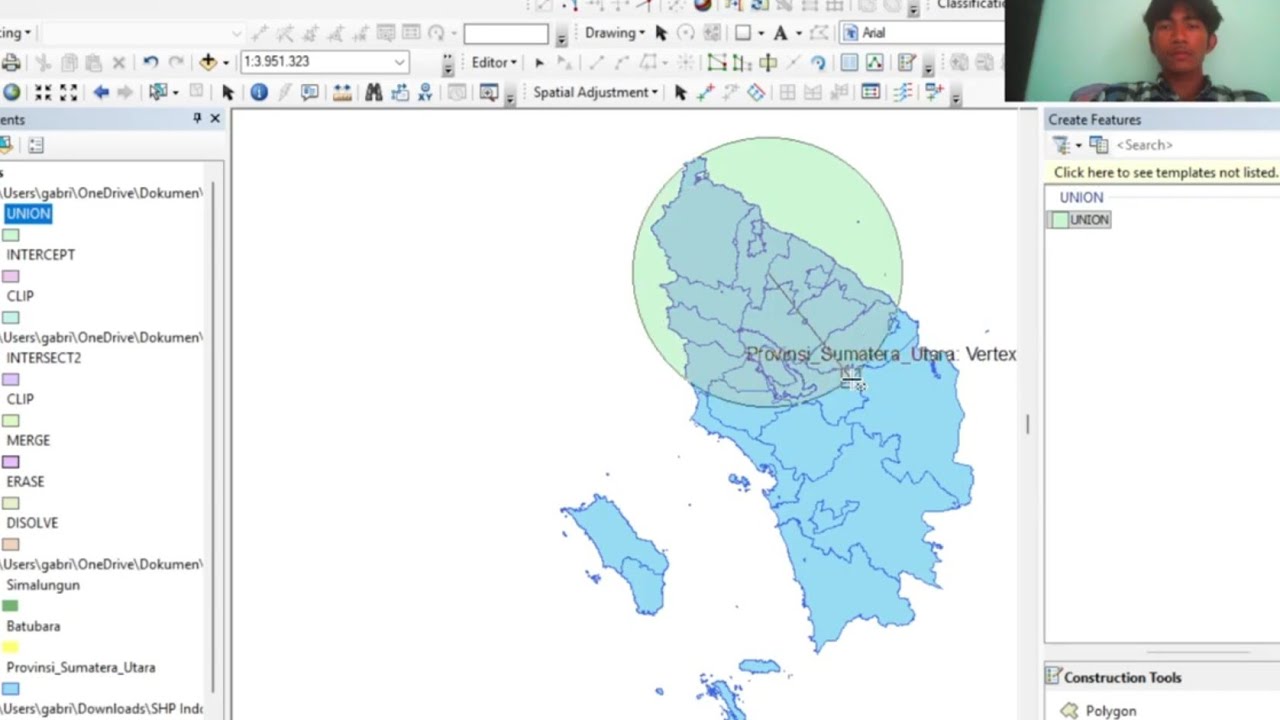Open the Text tool dropdown arrow
Image resolution: width=1280 pixels, height=720 pixels.
coord(797,32)
